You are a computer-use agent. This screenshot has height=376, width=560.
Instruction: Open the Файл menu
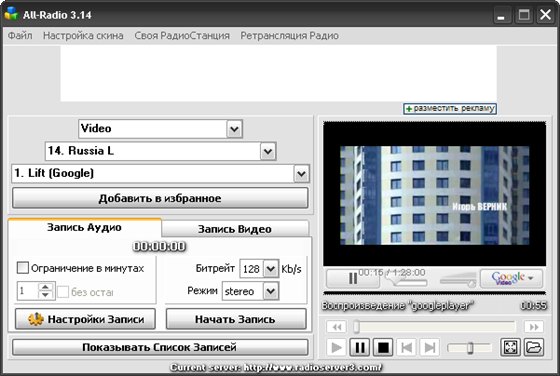pyautogui.click(x=20, y=36)
